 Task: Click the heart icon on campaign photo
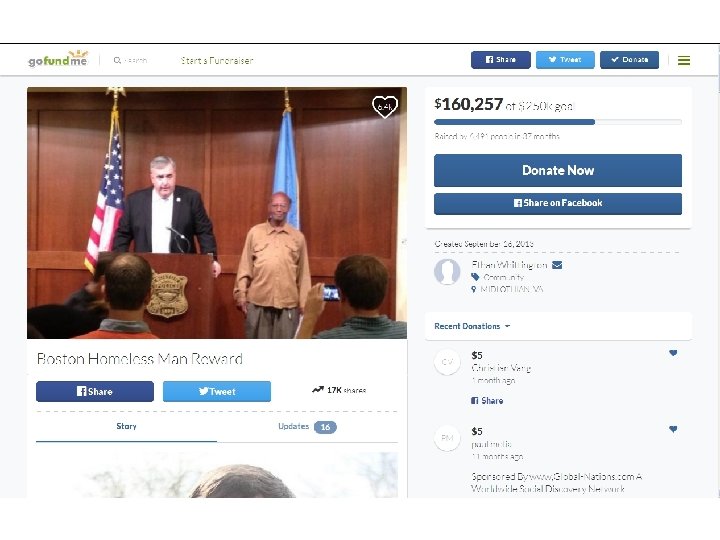[x=385, y=107]
